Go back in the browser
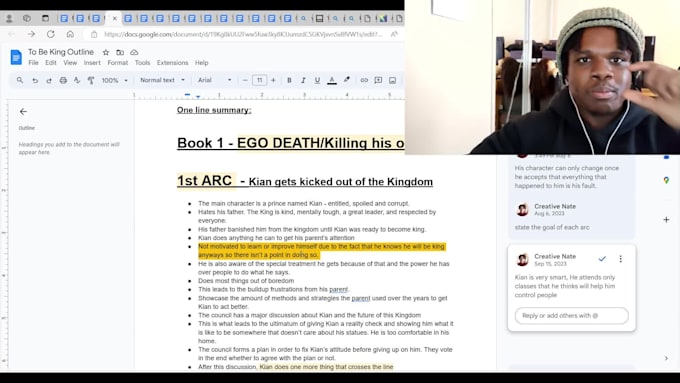Viewport: 680px width, 383px height. 12,34
